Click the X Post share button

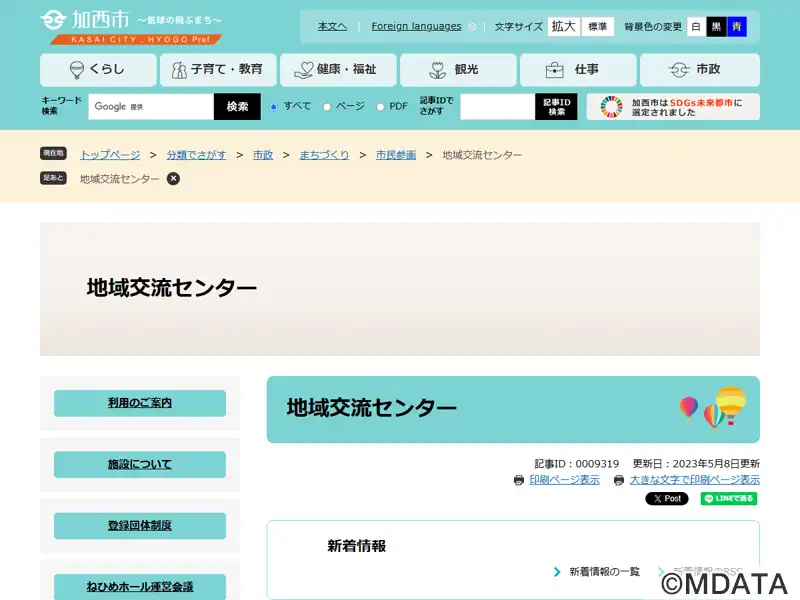pyautogui.click(x=666, y=498)
